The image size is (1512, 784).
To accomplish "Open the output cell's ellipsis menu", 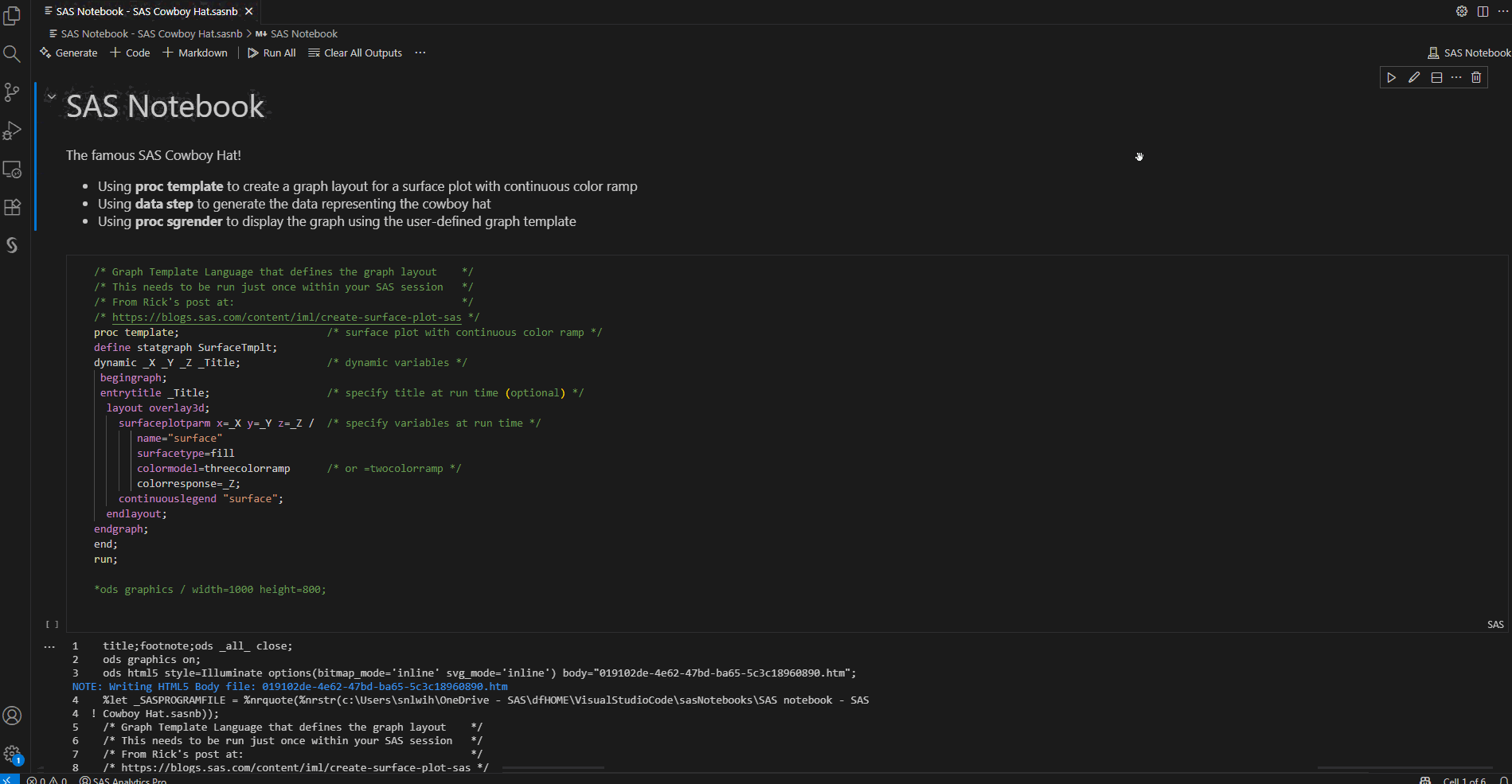I will click(49, 646).
